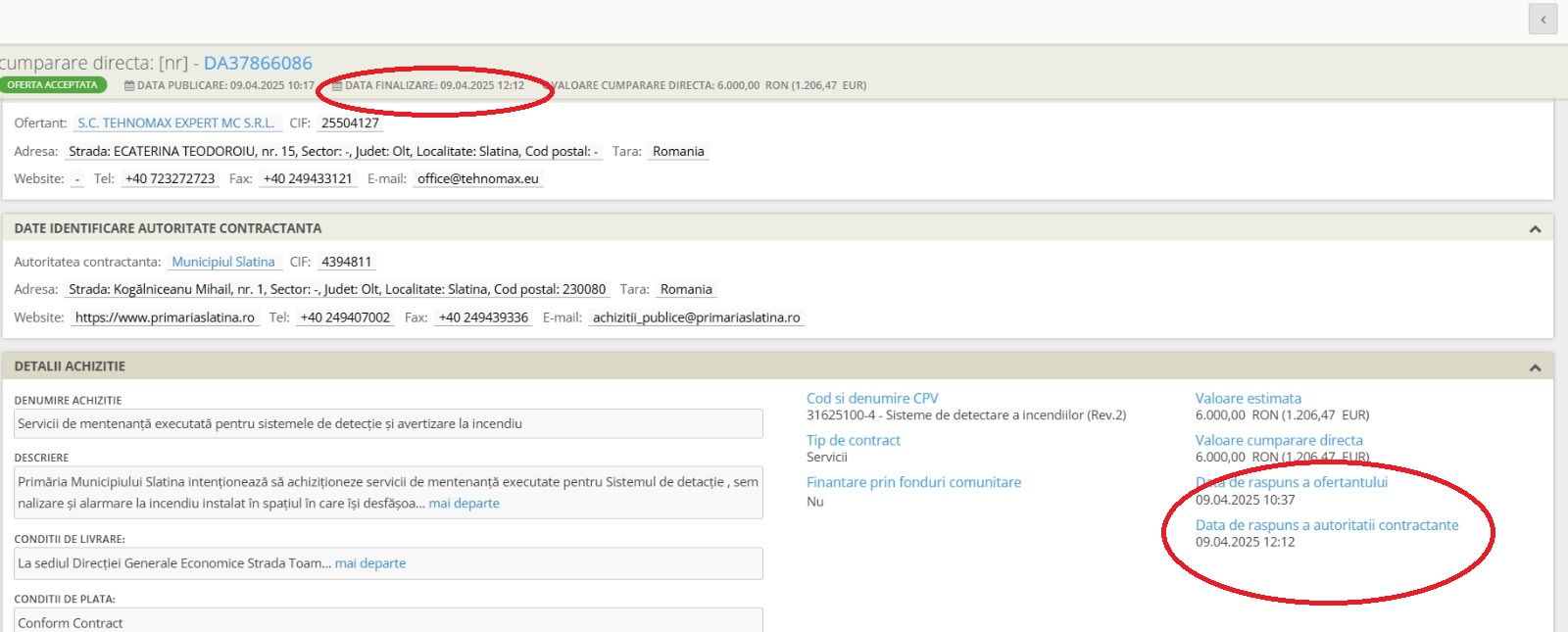The image size is (1568, 632).
Task: Click the Conditii de Plata field
Action: tap(389, 622)
